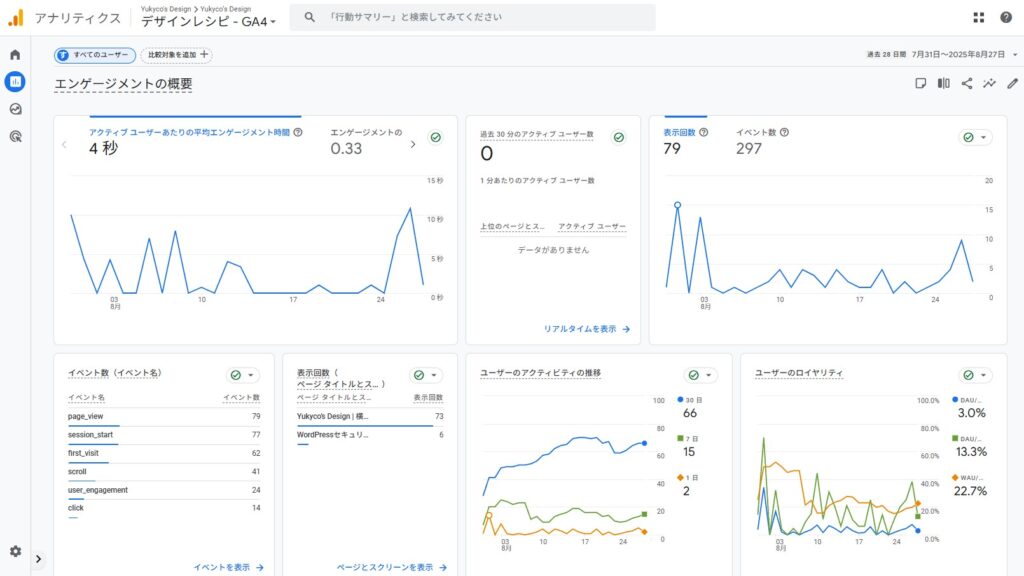The width and height of the screenshot is (1024, 576).
Task: Open status dropdown on ユーザーのロイヤリティ card
Action: coord(976,375)
